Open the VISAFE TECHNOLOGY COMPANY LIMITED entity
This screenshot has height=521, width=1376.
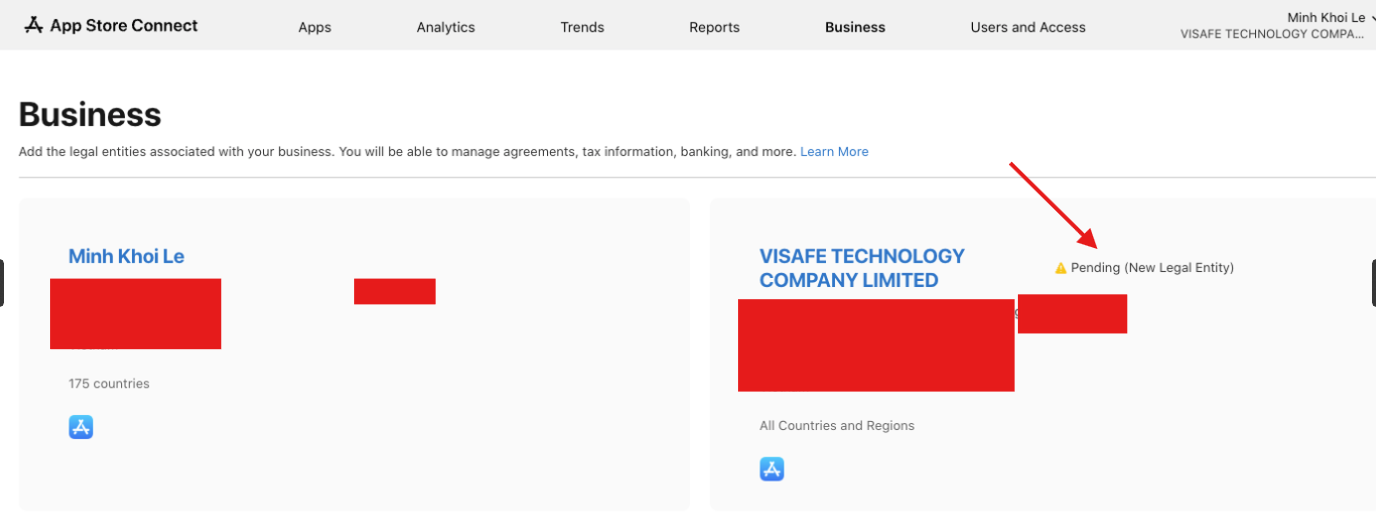(x=861, y=268)
